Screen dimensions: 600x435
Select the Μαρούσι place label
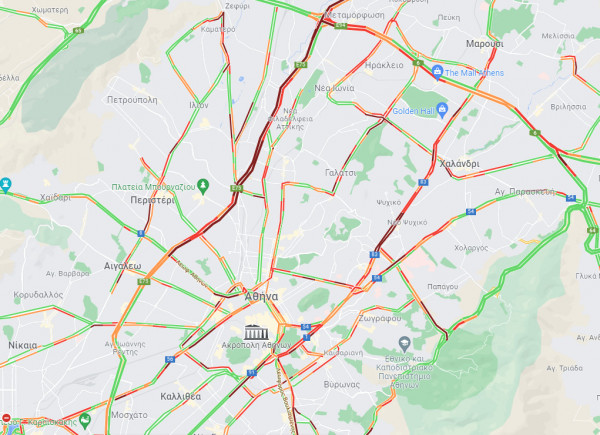coord(484,44)
